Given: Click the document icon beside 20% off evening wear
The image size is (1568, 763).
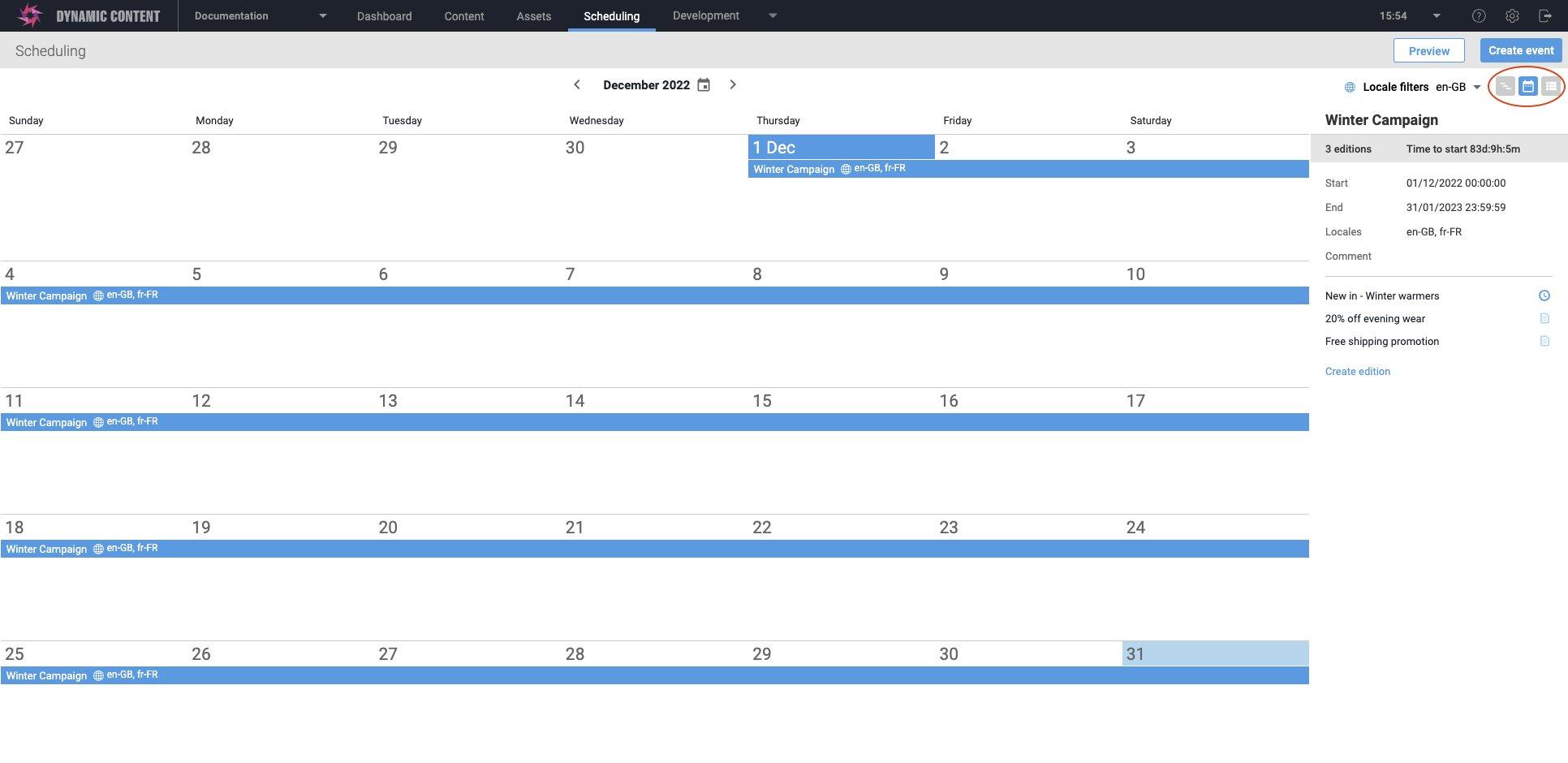Looking at the screenshot, I should tap(1544, 318).
